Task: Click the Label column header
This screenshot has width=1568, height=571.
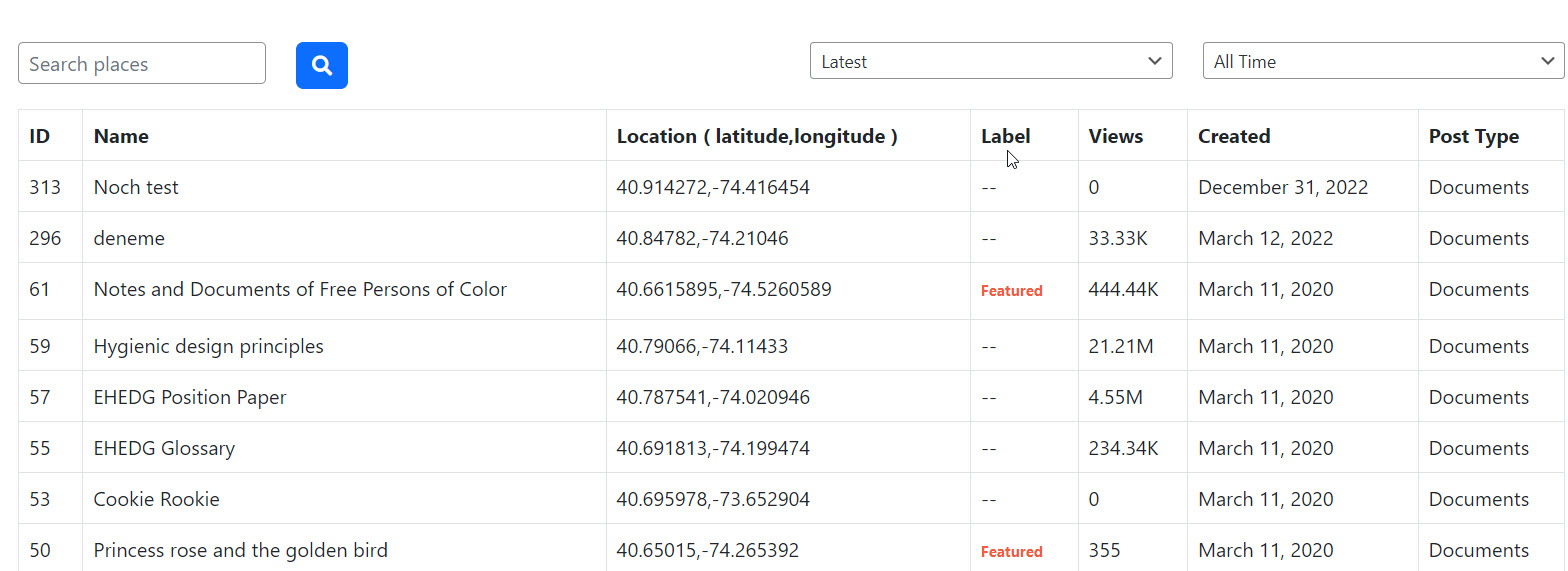Action: pos(1005,136)
